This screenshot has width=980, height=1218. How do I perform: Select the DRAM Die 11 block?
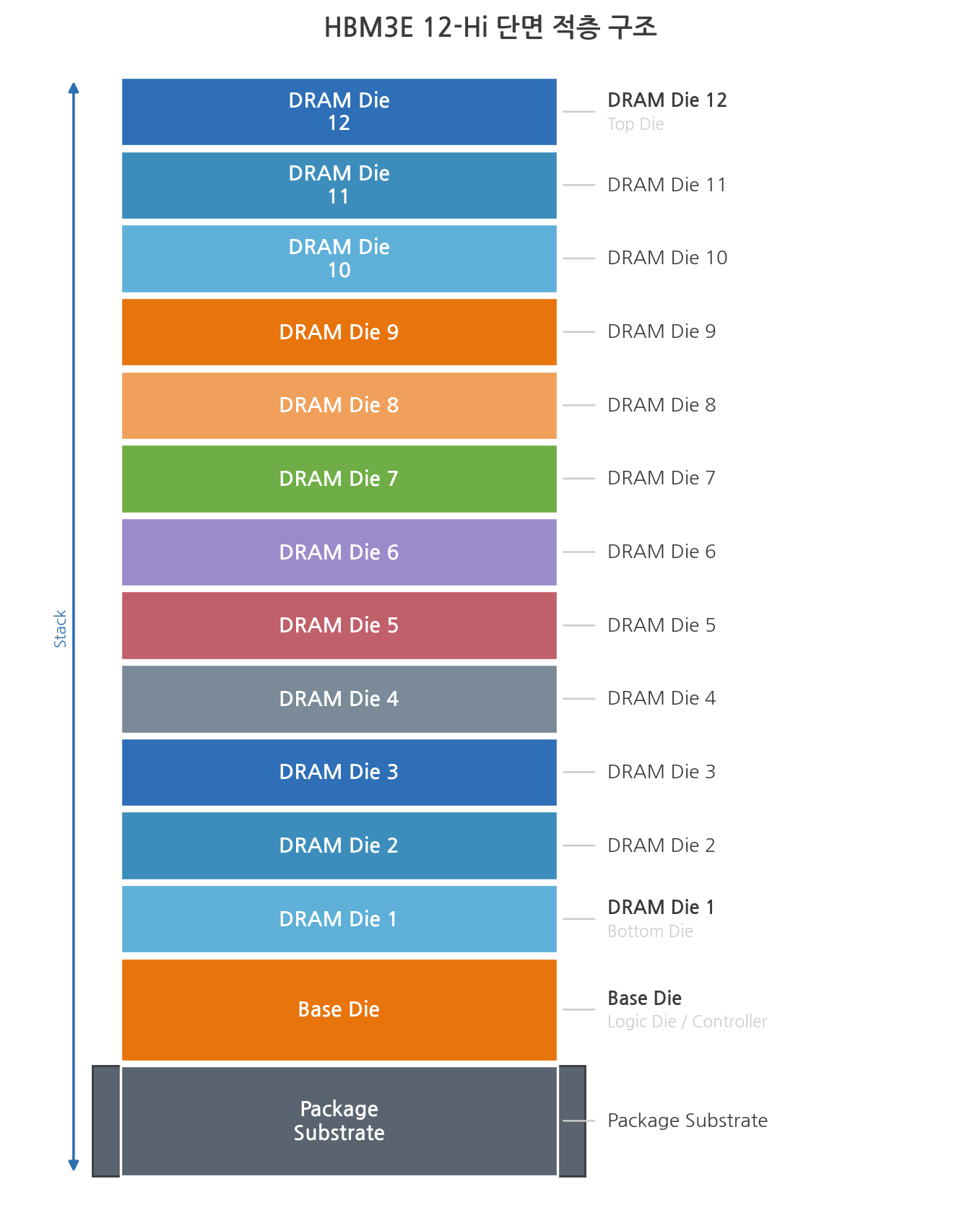click(x=339, y=185)
